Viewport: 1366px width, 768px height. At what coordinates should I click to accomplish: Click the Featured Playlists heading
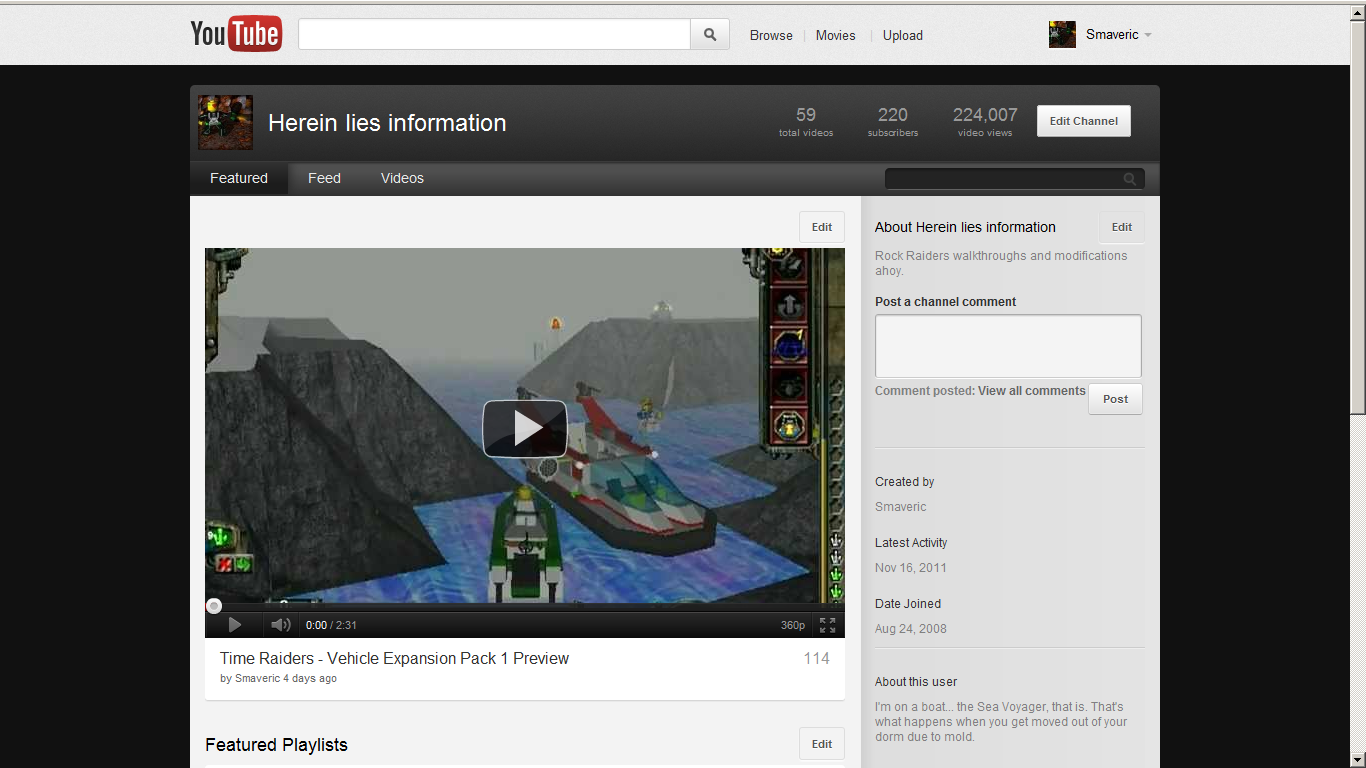(276, 745)
